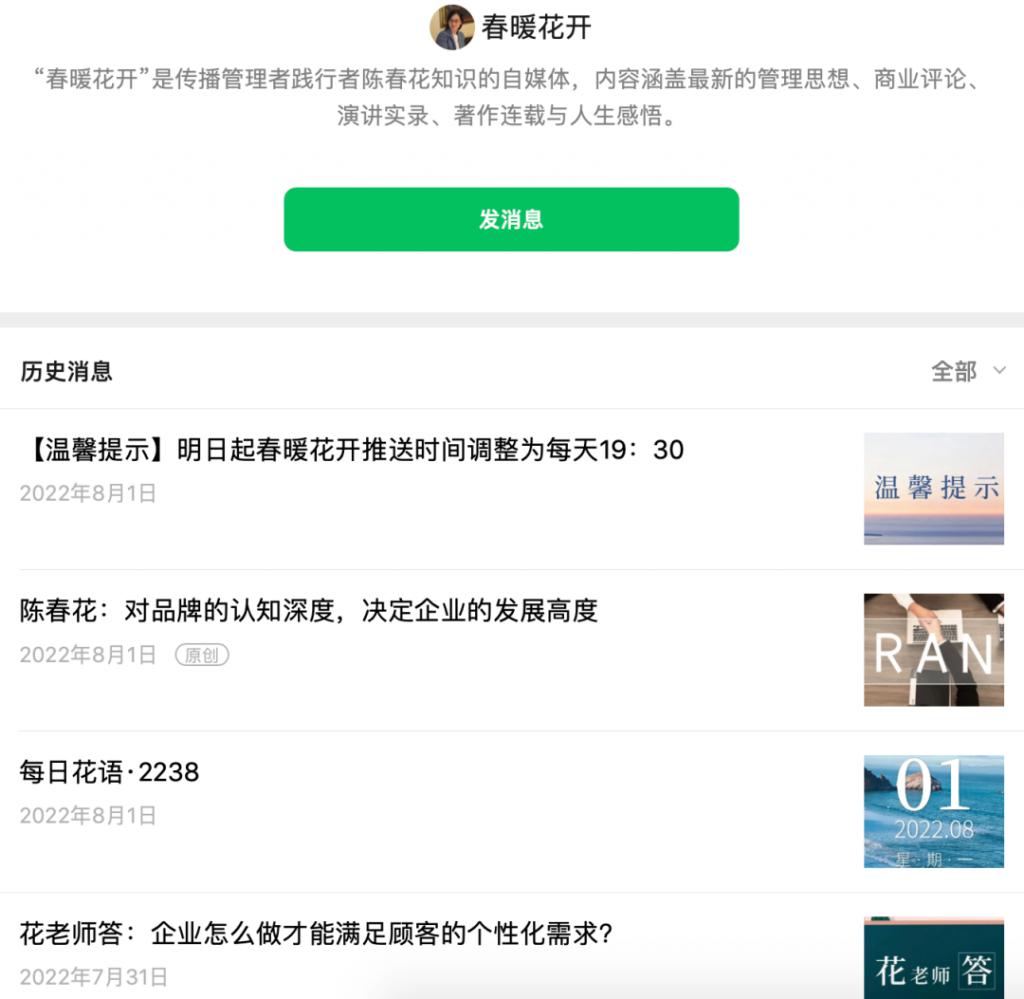Viewport: 1024px width, 999px height.
Task: Open 花老师答 personalized needs article
Action: pyautogui.click(x=316, y=934)
